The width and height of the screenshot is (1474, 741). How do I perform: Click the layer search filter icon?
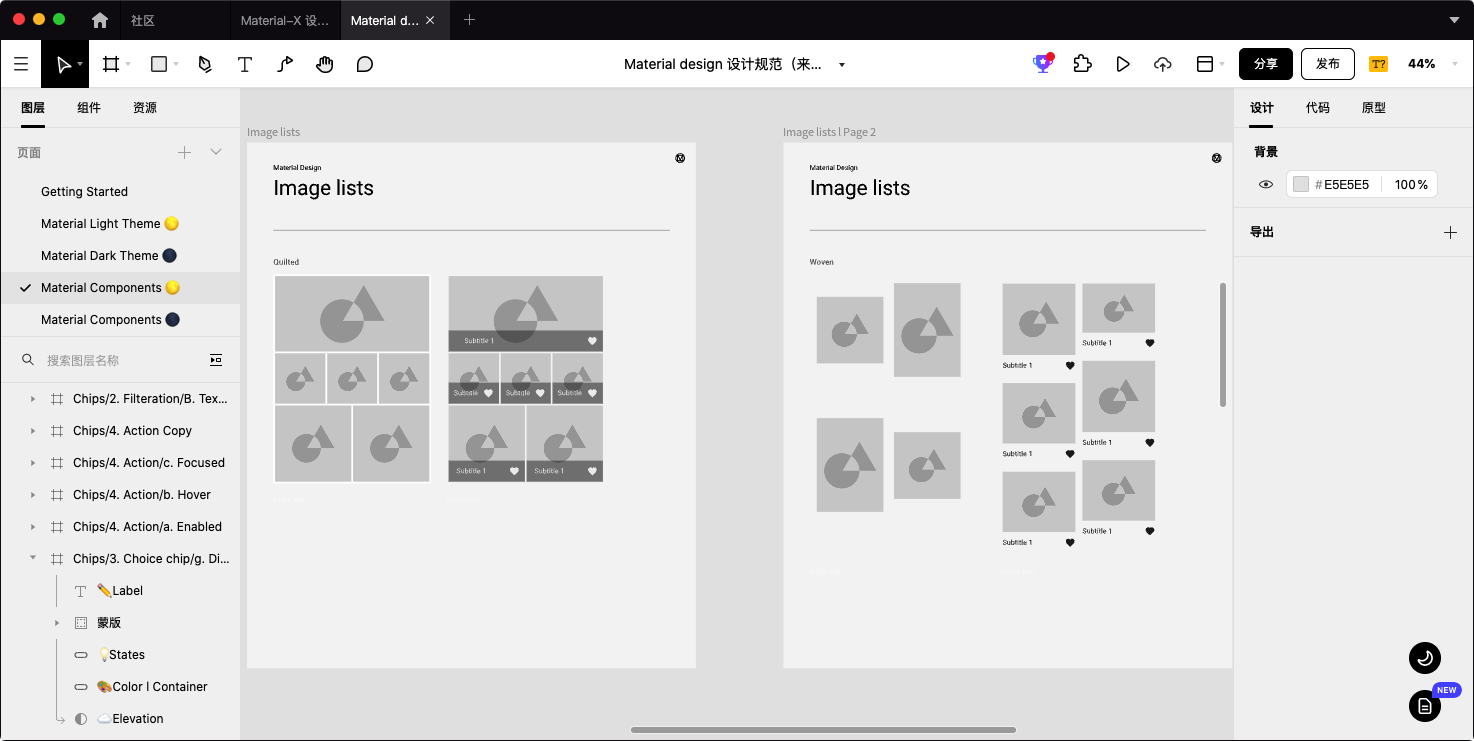216,360
